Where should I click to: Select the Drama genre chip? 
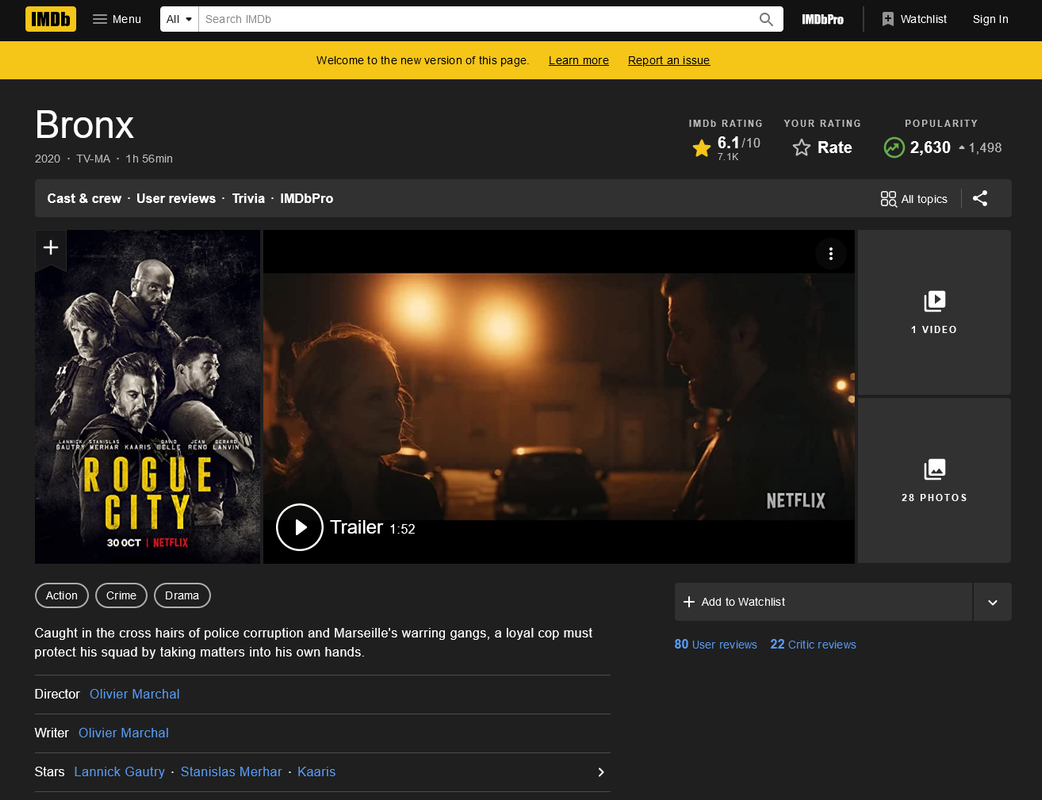click(182, 595)
